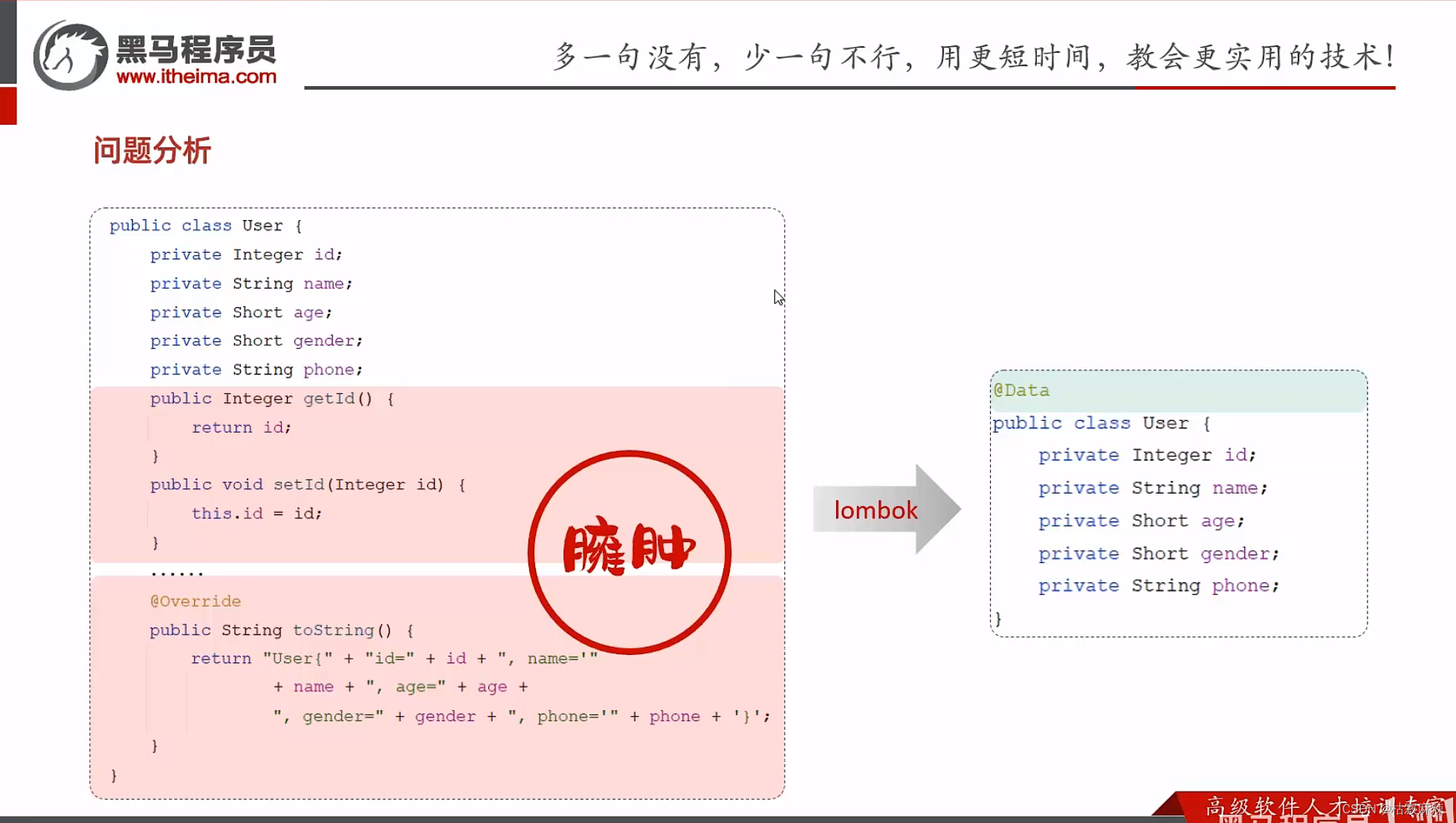Click the @Override annotation in the code
The height and width of the screenshot is (823, 1456).
[x=195, y=601]
